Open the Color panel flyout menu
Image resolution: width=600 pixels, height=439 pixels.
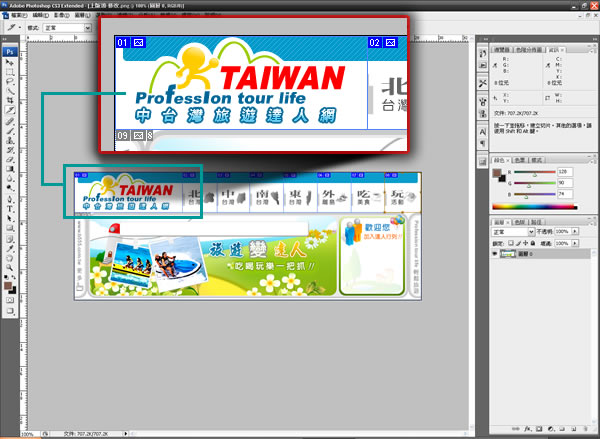tap(592, 160)
